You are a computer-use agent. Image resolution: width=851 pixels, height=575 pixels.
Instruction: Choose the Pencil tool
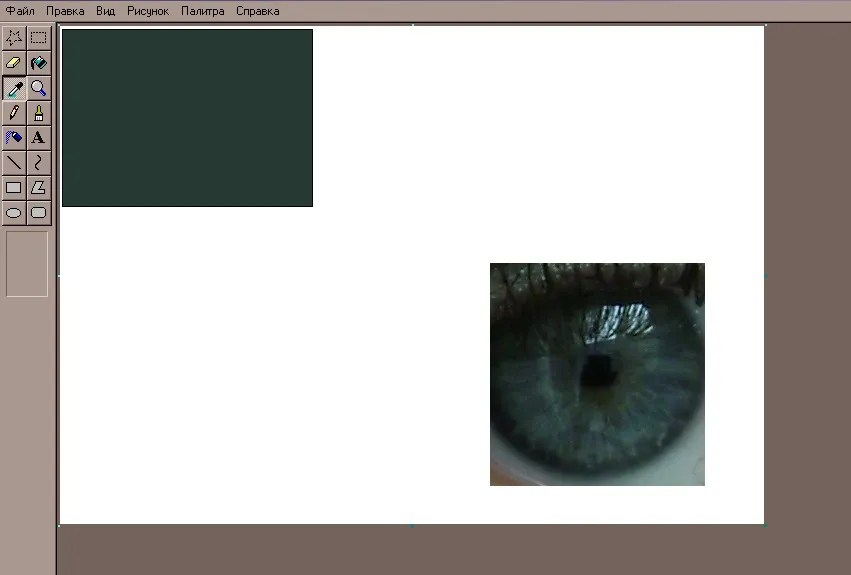14,113
